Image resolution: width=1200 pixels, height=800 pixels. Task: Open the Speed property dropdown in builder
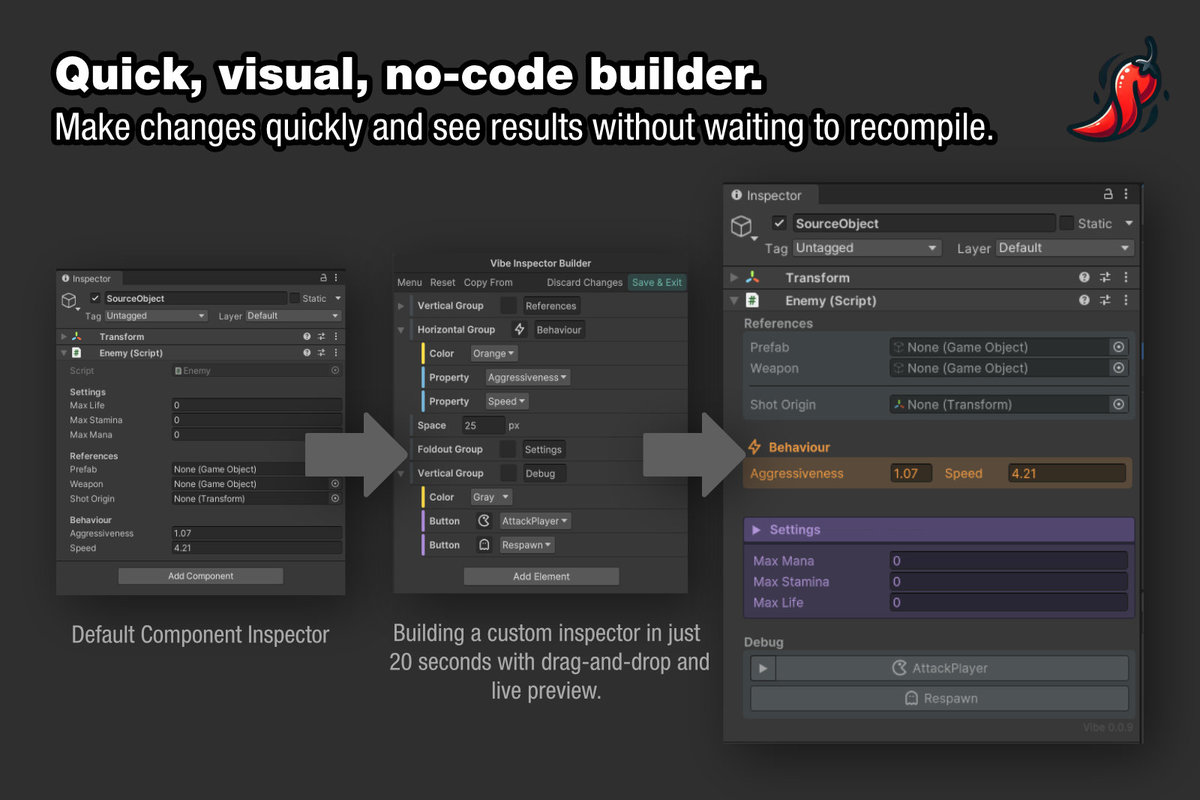click(507, 402)
